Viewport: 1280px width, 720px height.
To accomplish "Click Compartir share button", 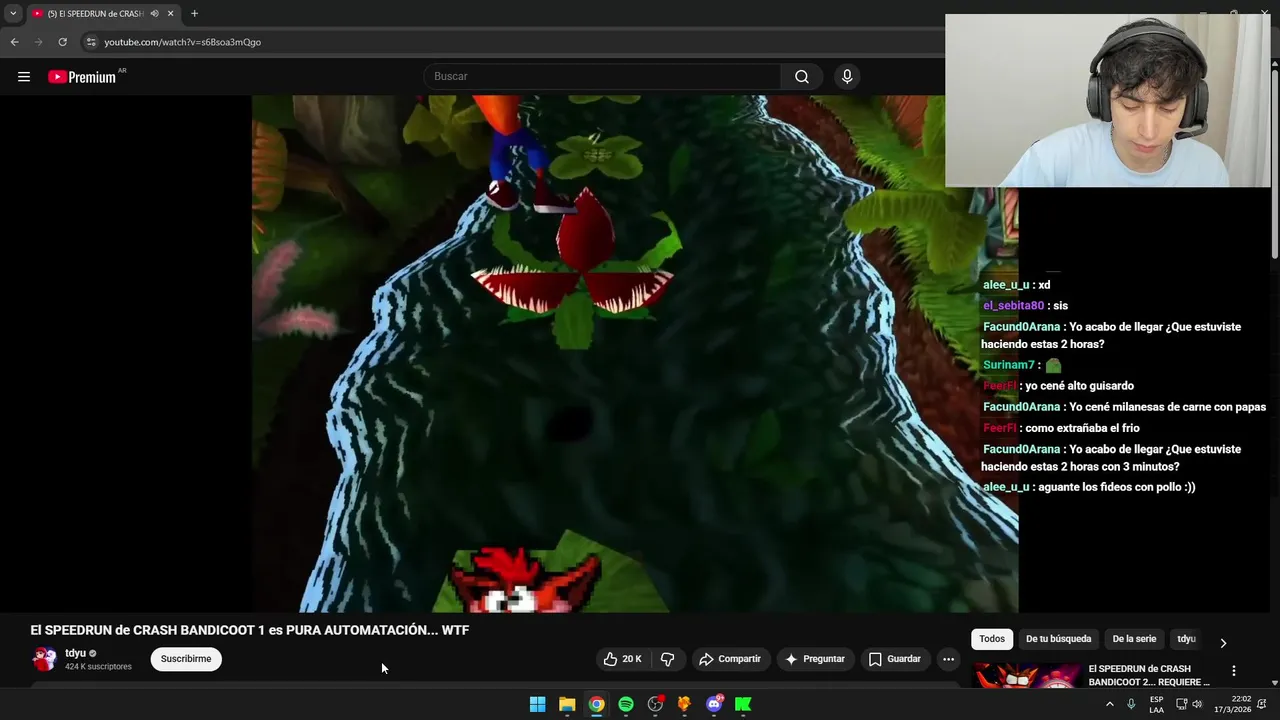I will tap(730, 659).
